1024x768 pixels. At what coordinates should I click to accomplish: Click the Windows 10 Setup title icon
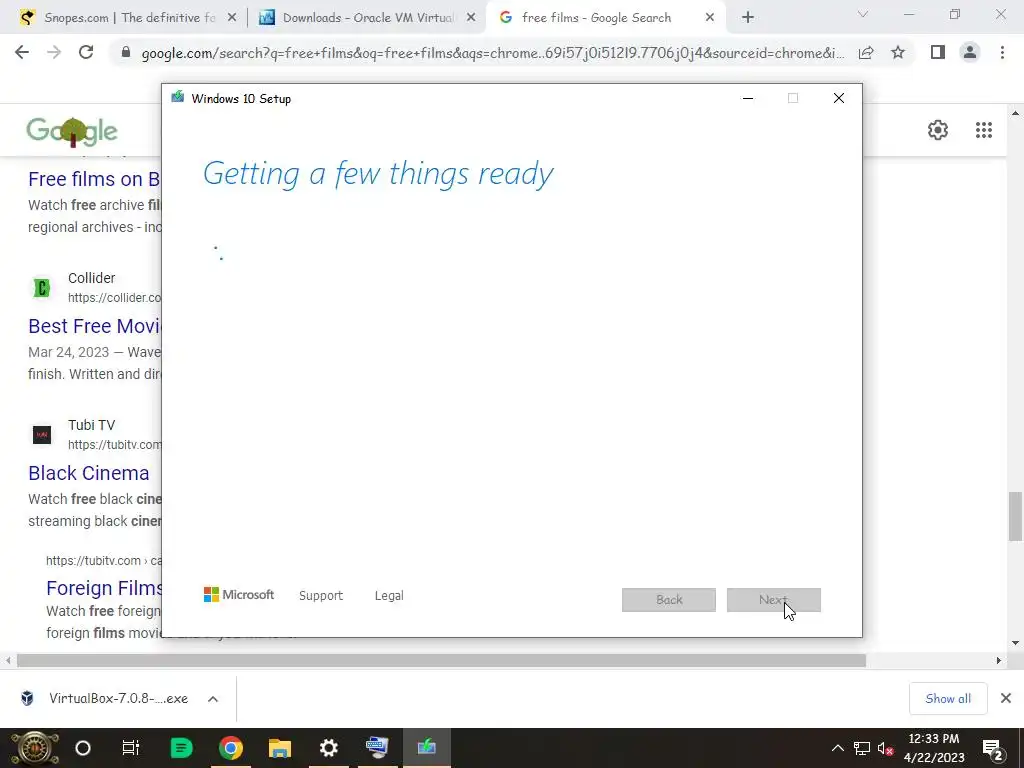click(178, 97)
